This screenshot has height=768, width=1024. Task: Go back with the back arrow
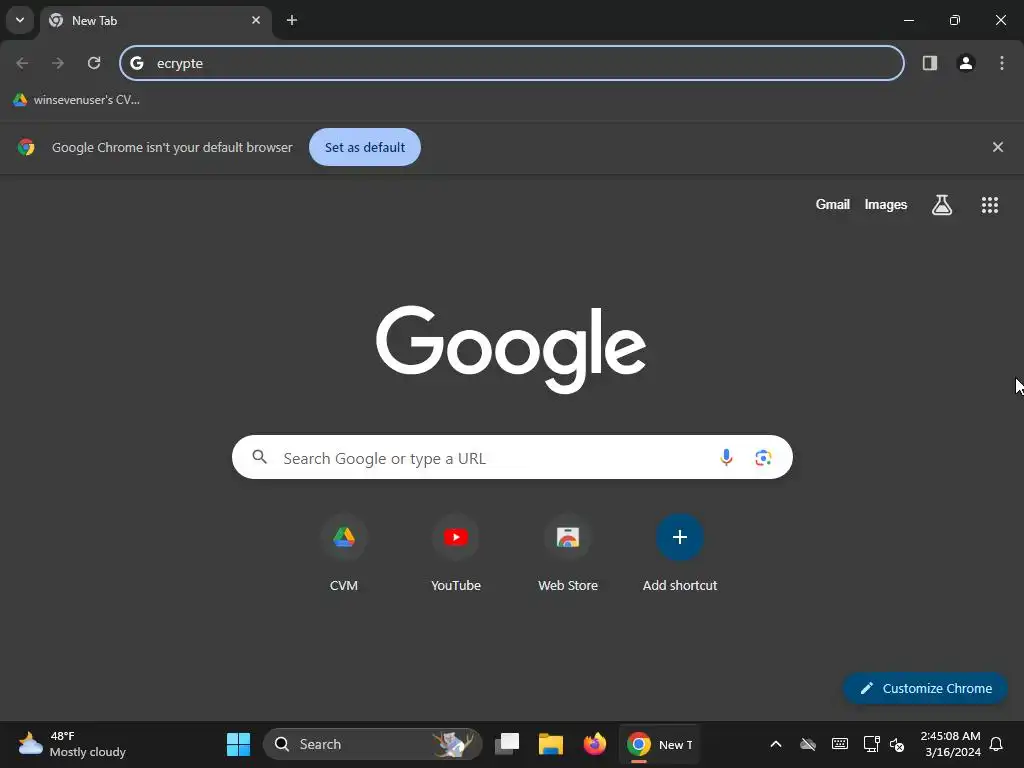[x=22, y=63]
